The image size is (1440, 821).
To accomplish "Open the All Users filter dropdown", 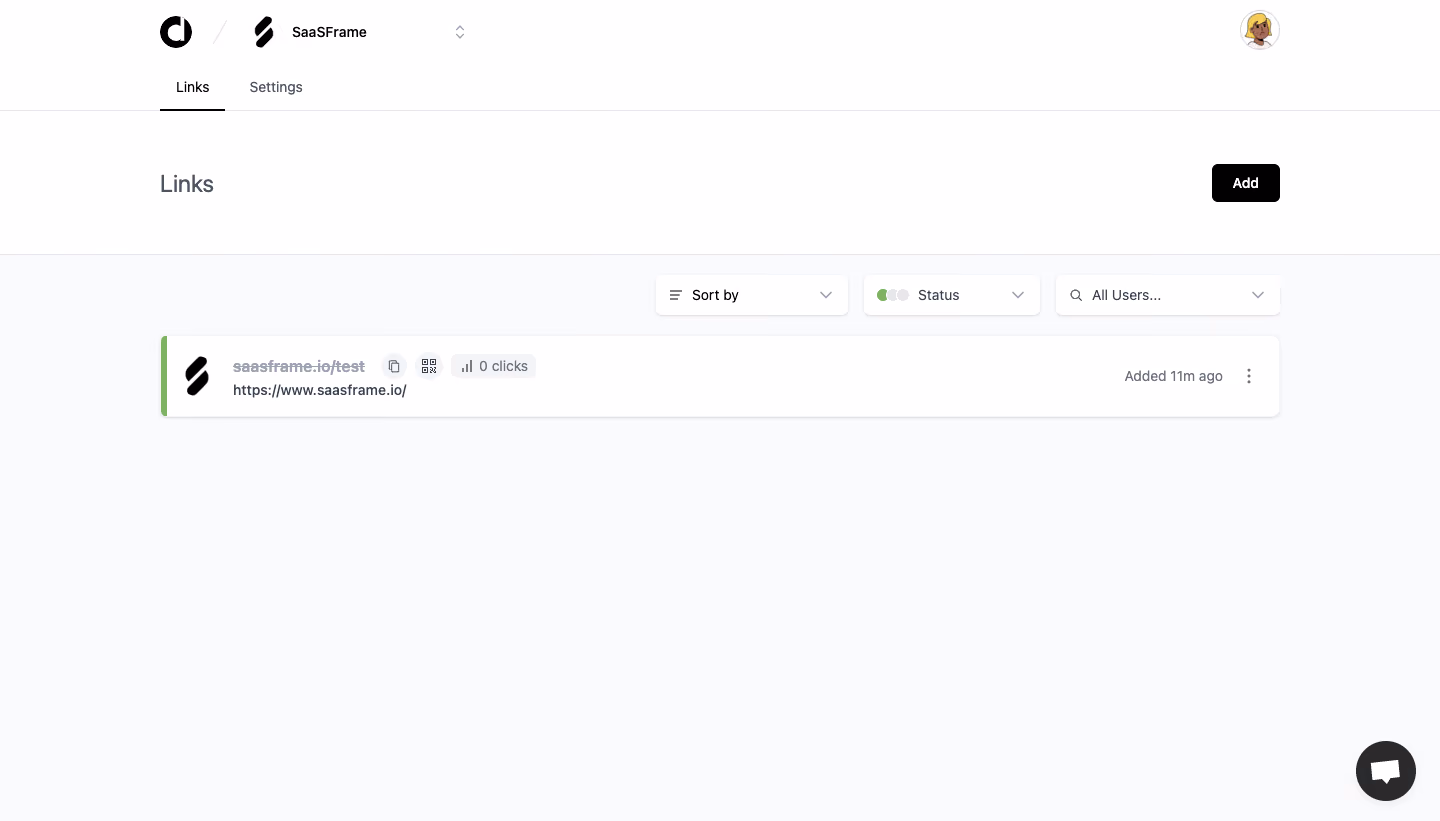I will (x=1168, y=295).
